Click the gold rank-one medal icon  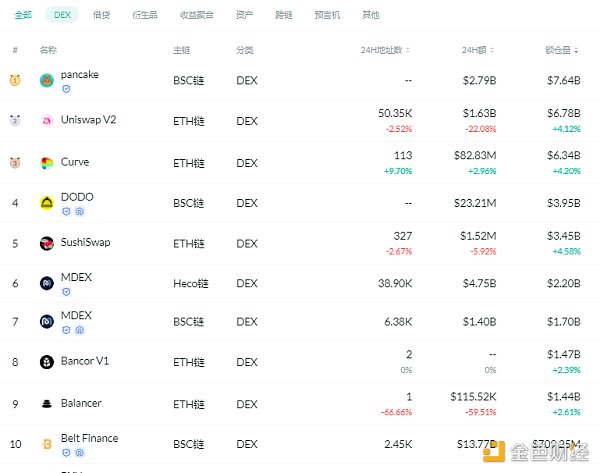coord(15,80)
